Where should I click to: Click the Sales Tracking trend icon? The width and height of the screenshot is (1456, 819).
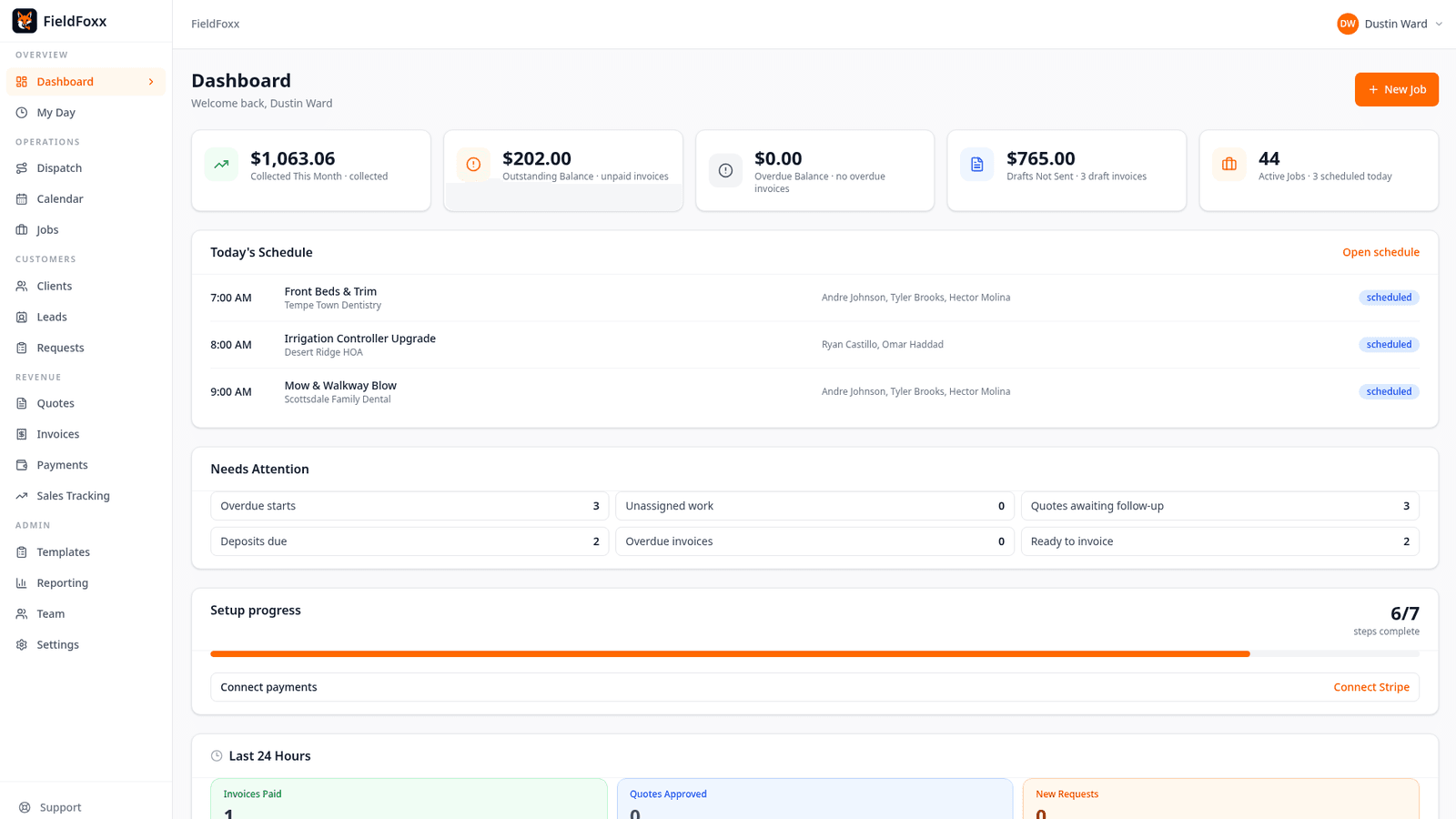click(22, 496)
